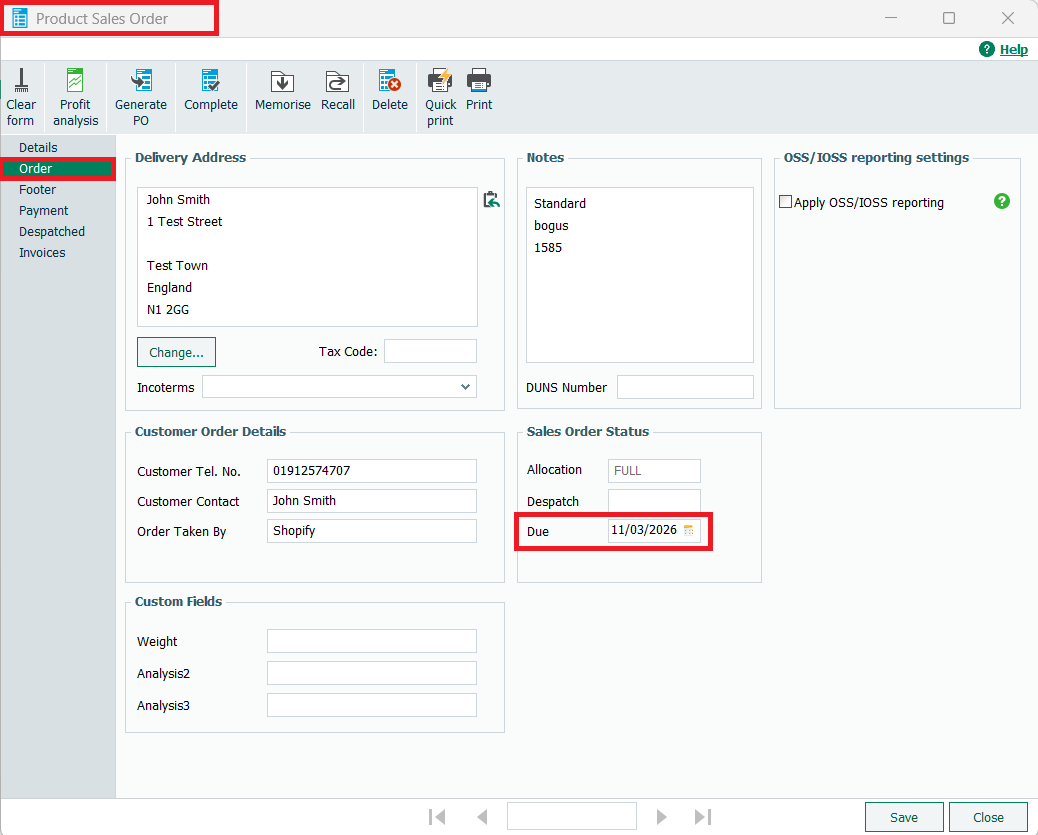1038x835 pixels.
Task: Open the green OSS/IOSS help icon
Action: click(x=1002, y=201)
